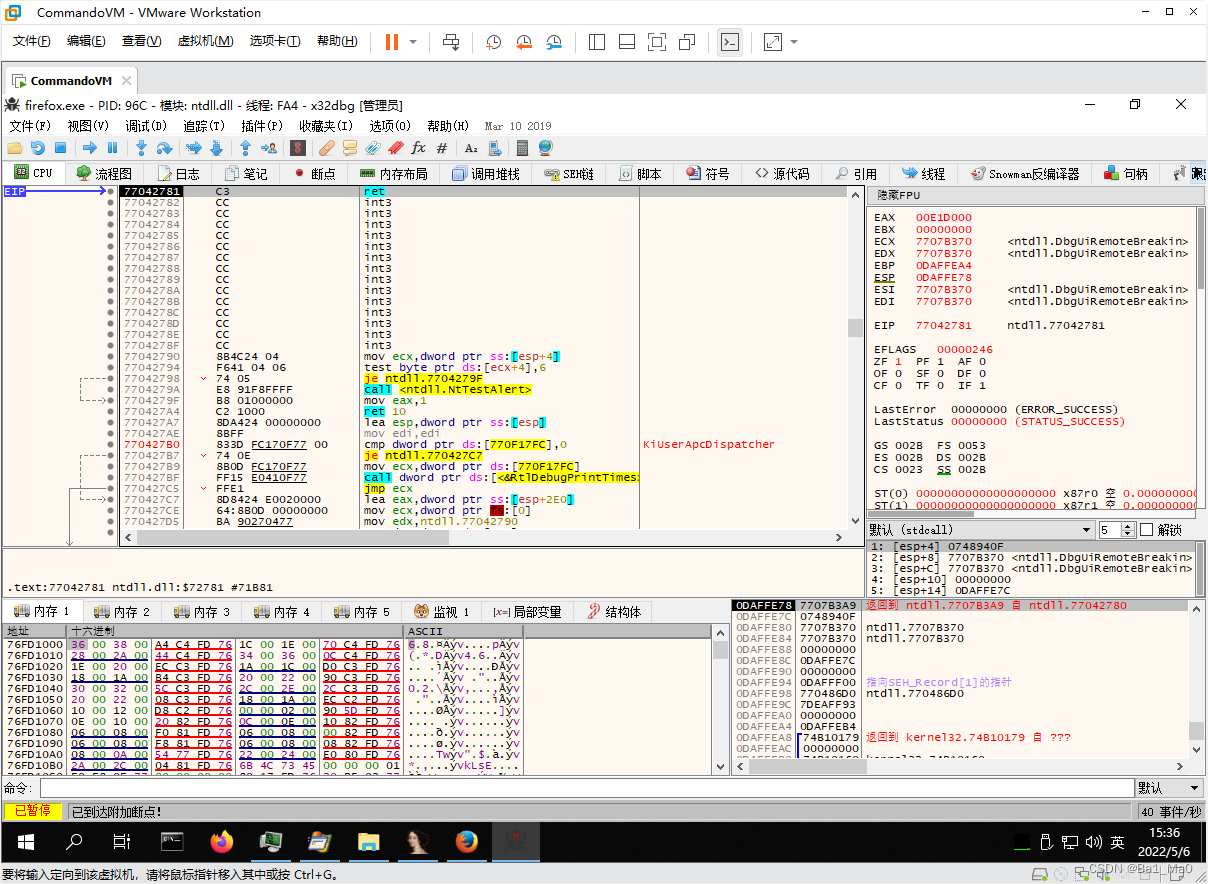Toggle VMware console view icon

730,42
